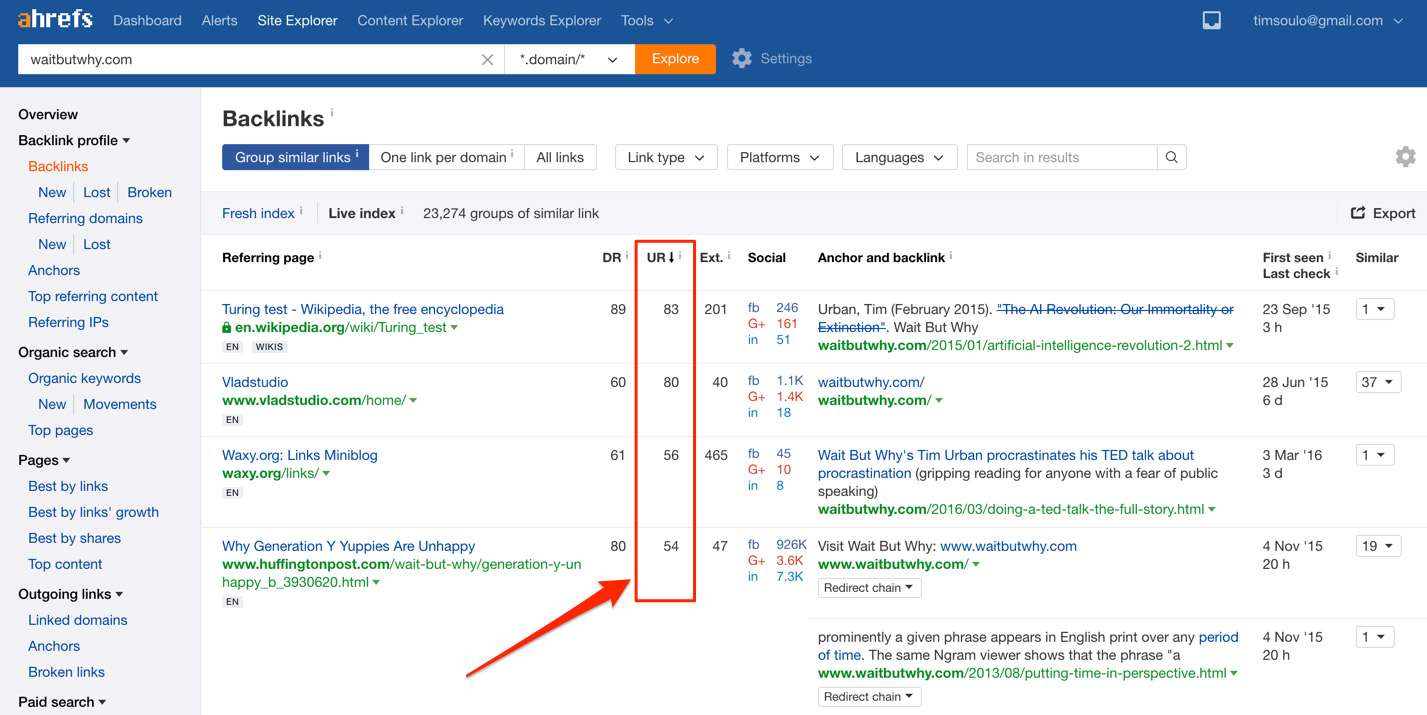
Task: Open Lost backlinks in sidebar
Action: point(97,192)
